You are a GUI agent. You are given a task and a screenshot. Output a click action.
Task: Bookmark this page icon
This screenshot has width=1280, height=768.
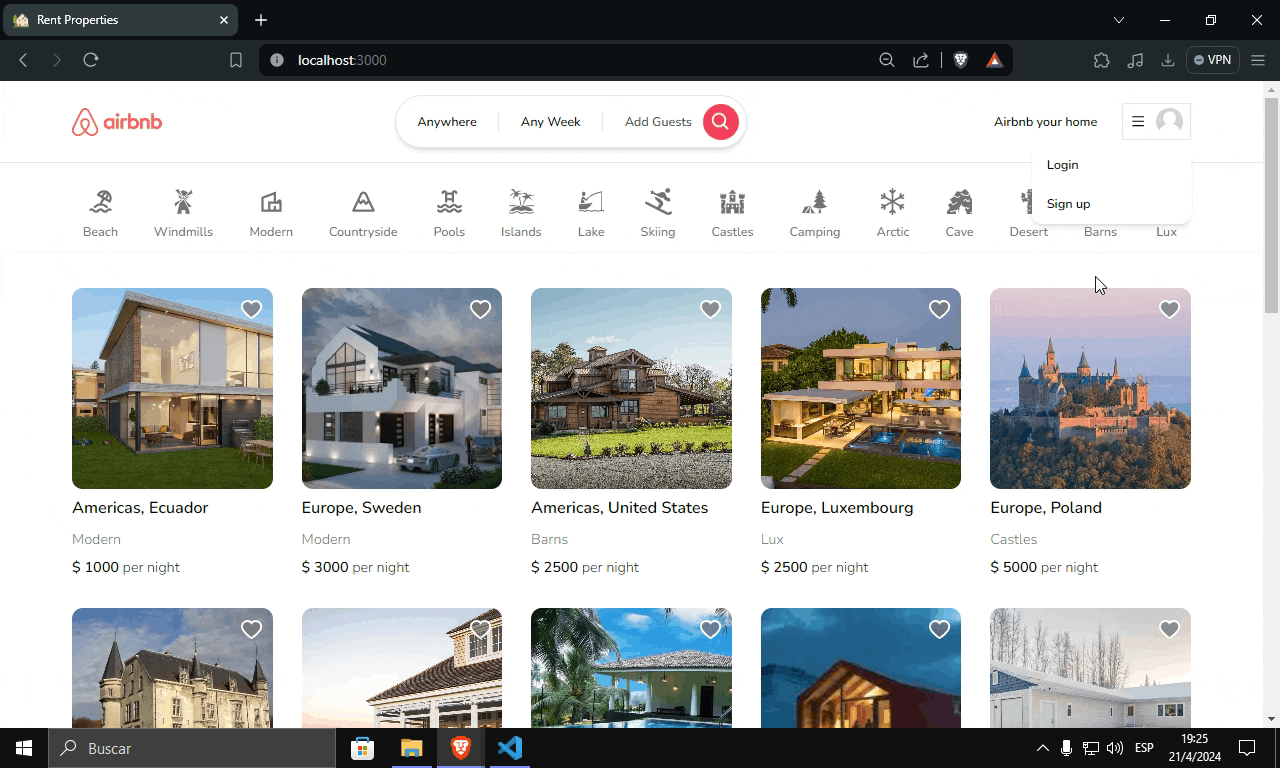click(236, 60)
